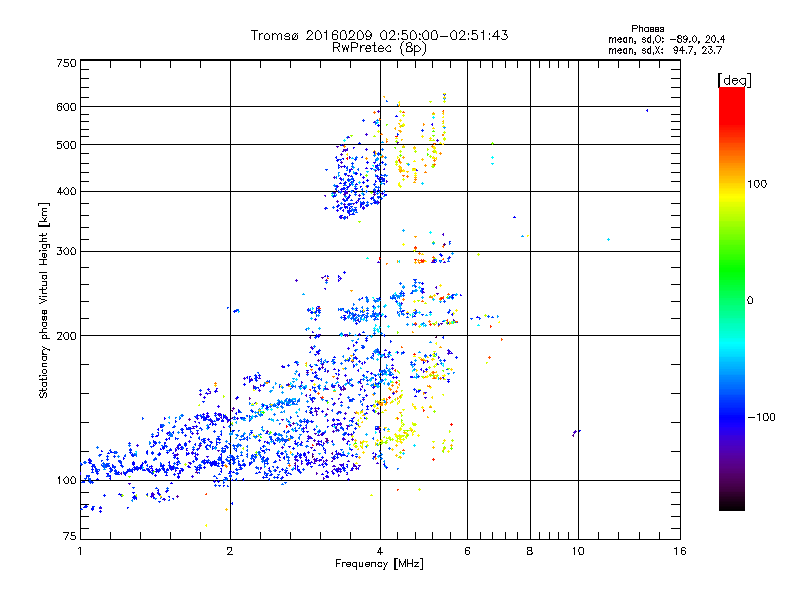
Task: Click x-axis tick label '4'
Action: pyautogui.click(x=380, y=551)
